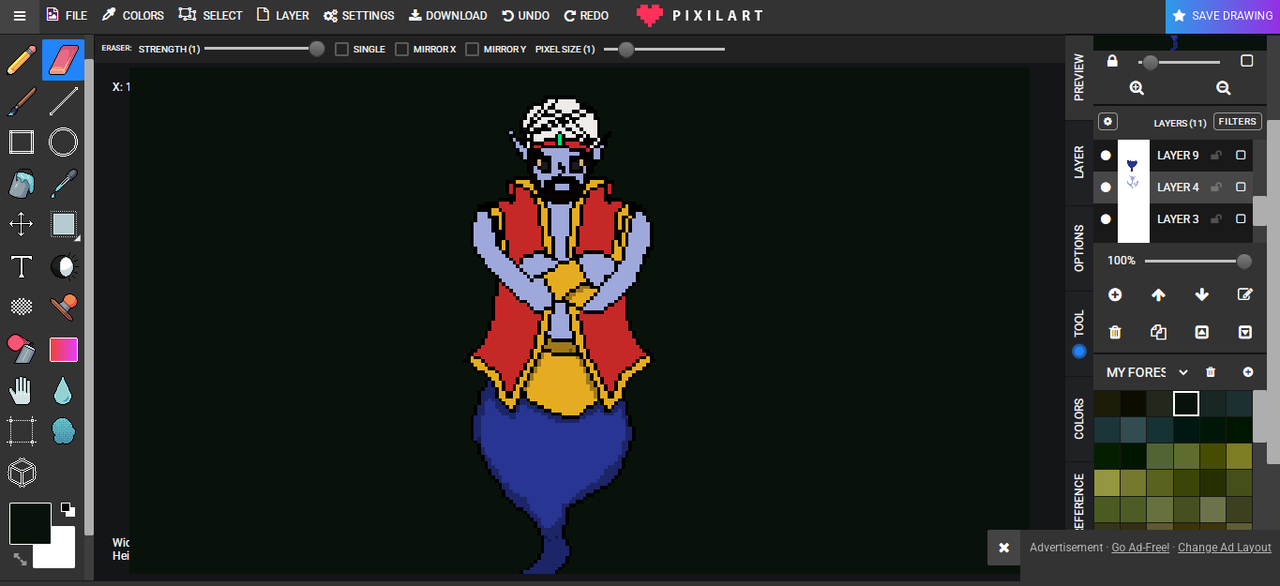Image resolution: width=1280 pixels, height=586 pixels.
Task: Select the Move tool
Action: click(21, 224)
